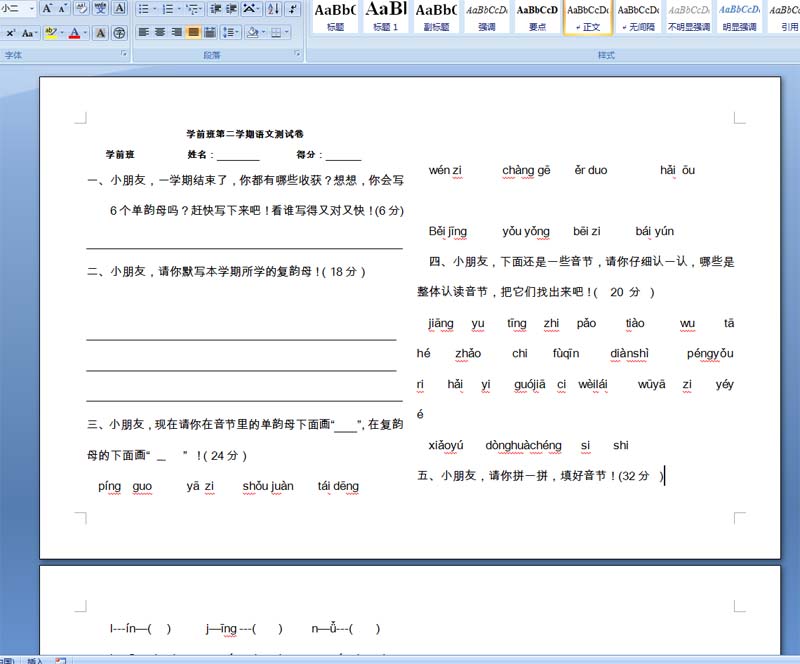Image resolution: width=800 pixels, height=664 pixels.
Task: Apply red font color
Action: tap(74, 33)
